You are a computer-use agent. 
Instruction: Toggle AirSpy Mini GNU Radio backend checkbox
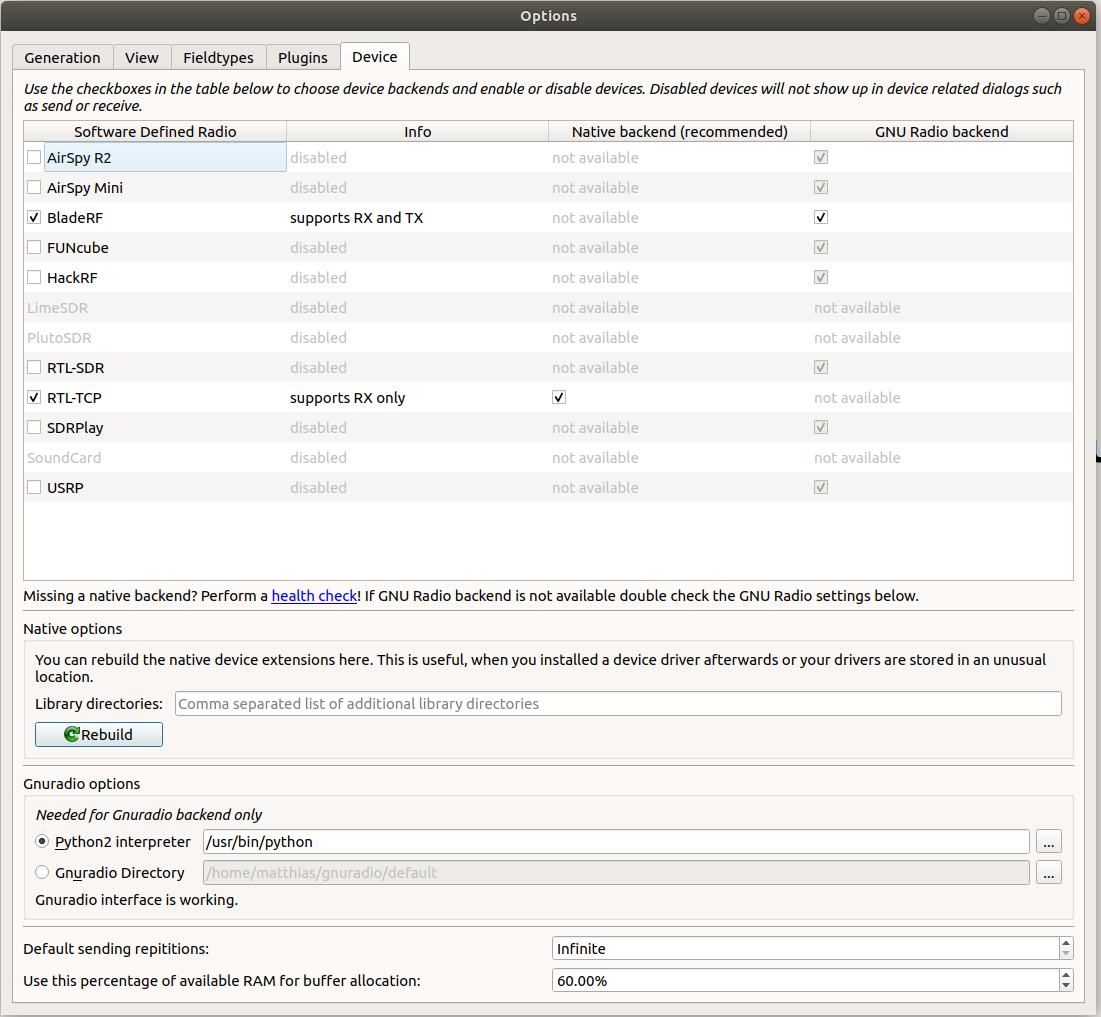pyautogui.click(x=821, y=188)
